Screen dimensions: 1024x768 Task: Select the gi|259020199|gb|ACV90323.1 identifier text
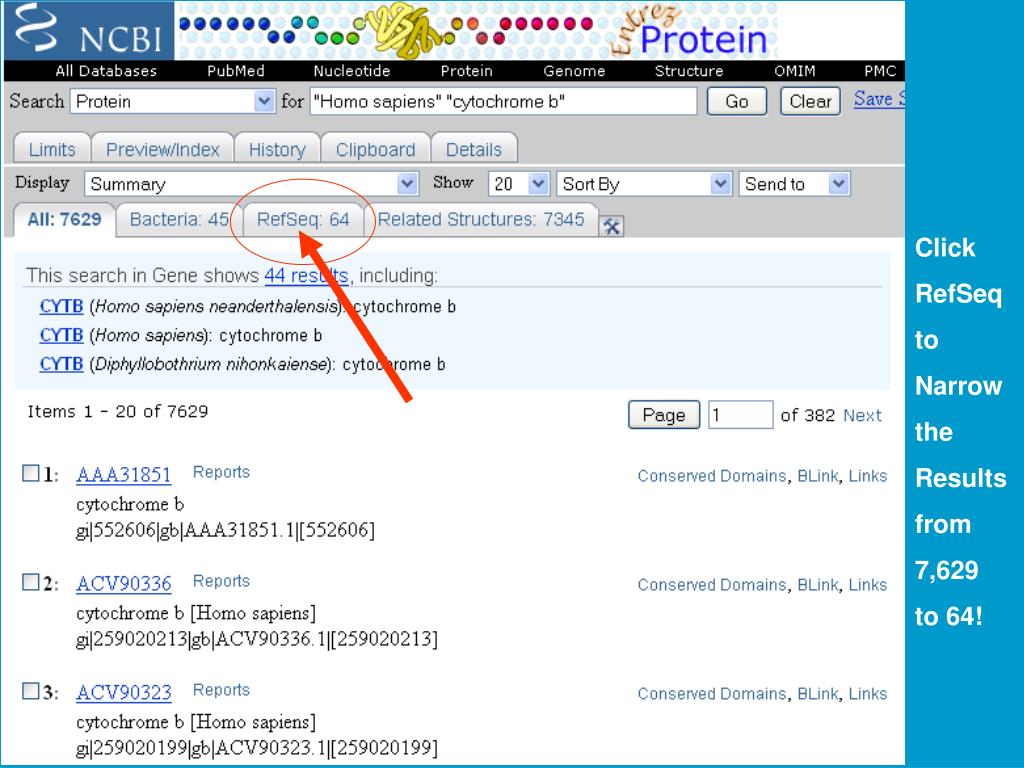(x=257, y=748)
